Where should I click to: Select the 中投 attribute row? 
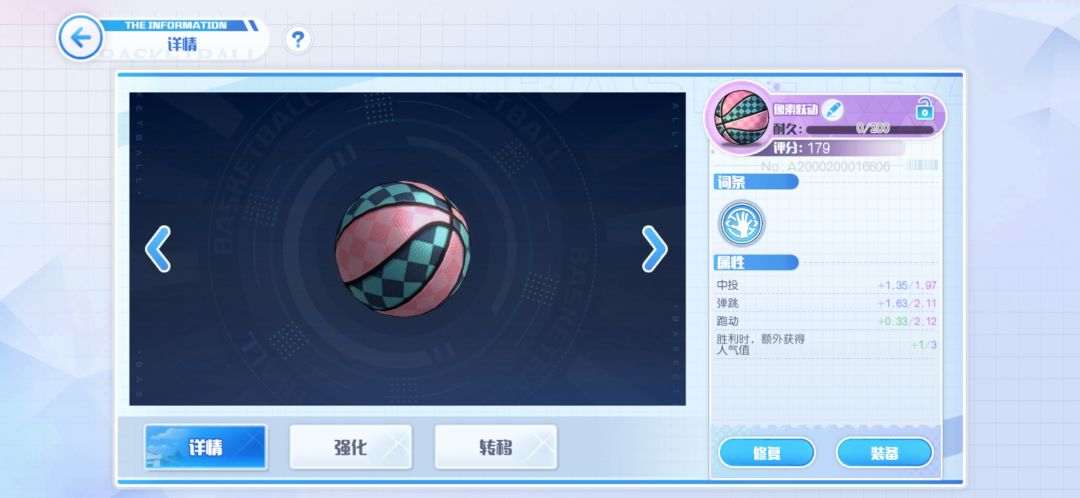827,285
